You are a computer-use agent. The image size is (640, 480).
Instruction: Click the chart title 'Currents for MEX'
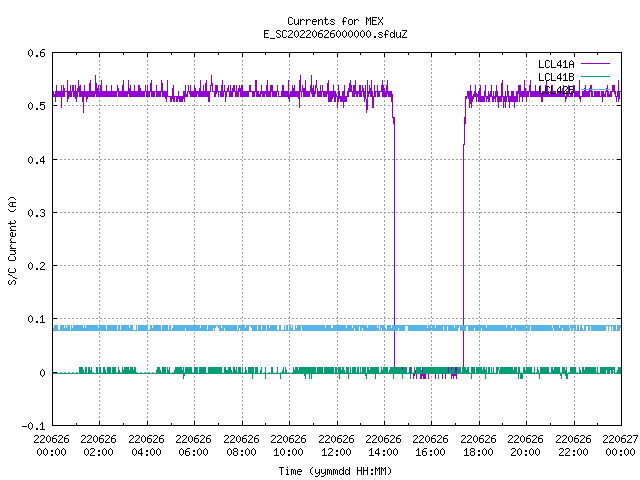(x=335, y=21)
